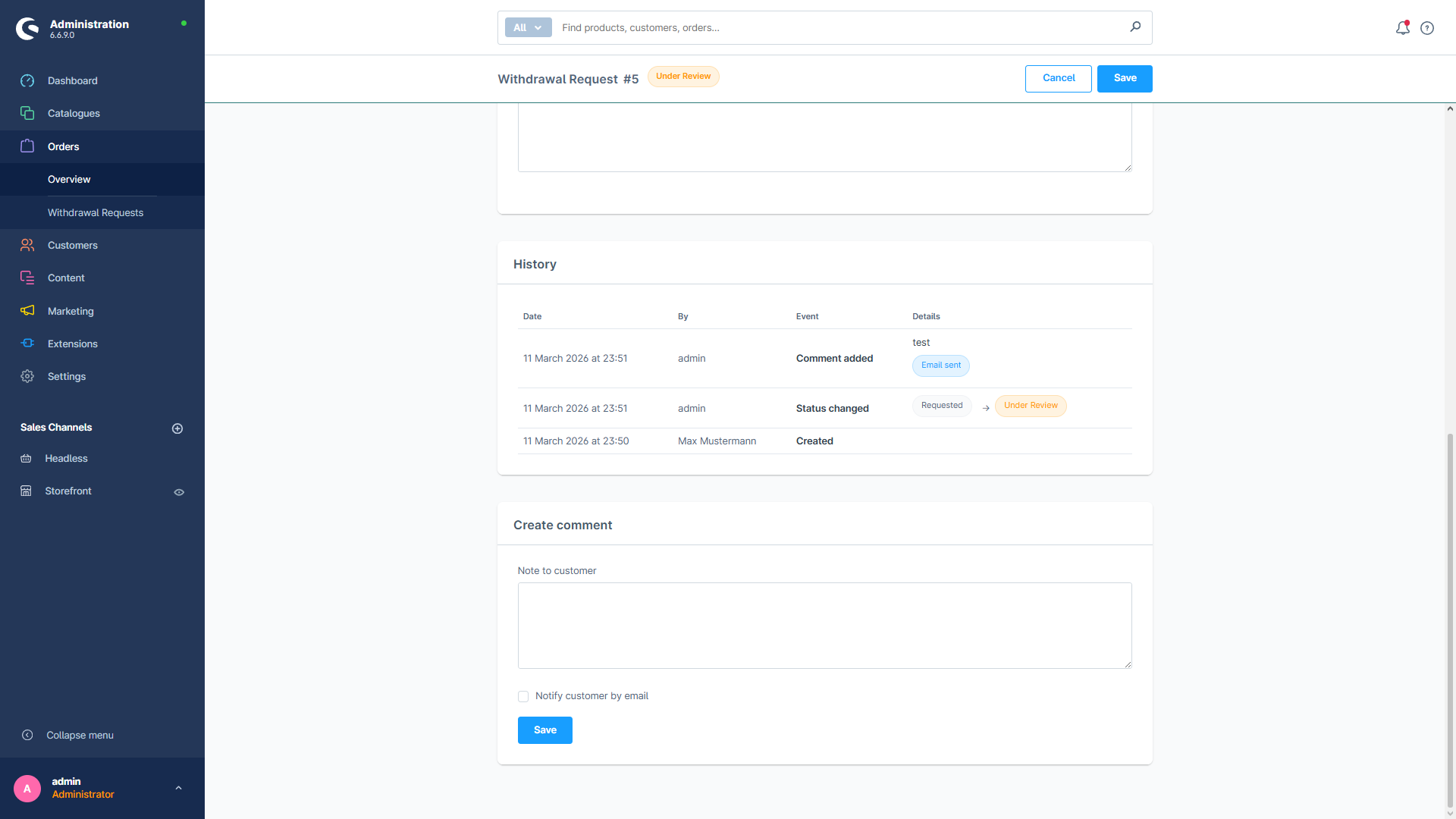This screenshot has height=819, width=1456.
Task: Enable Notify customer by email checkbox
Action: [523, 696]
